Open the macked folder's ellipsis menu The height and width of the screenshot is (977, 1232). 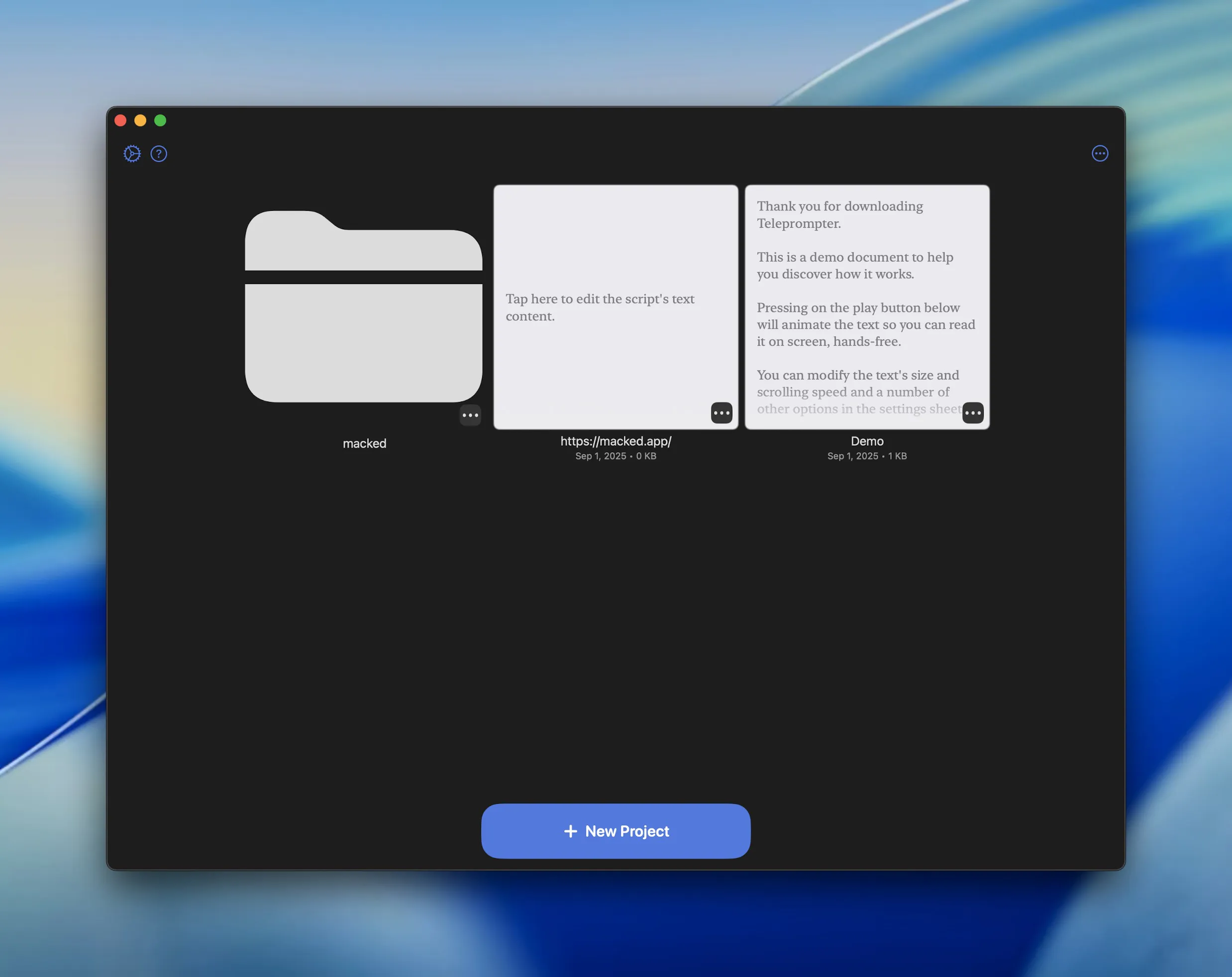[470, 415]
